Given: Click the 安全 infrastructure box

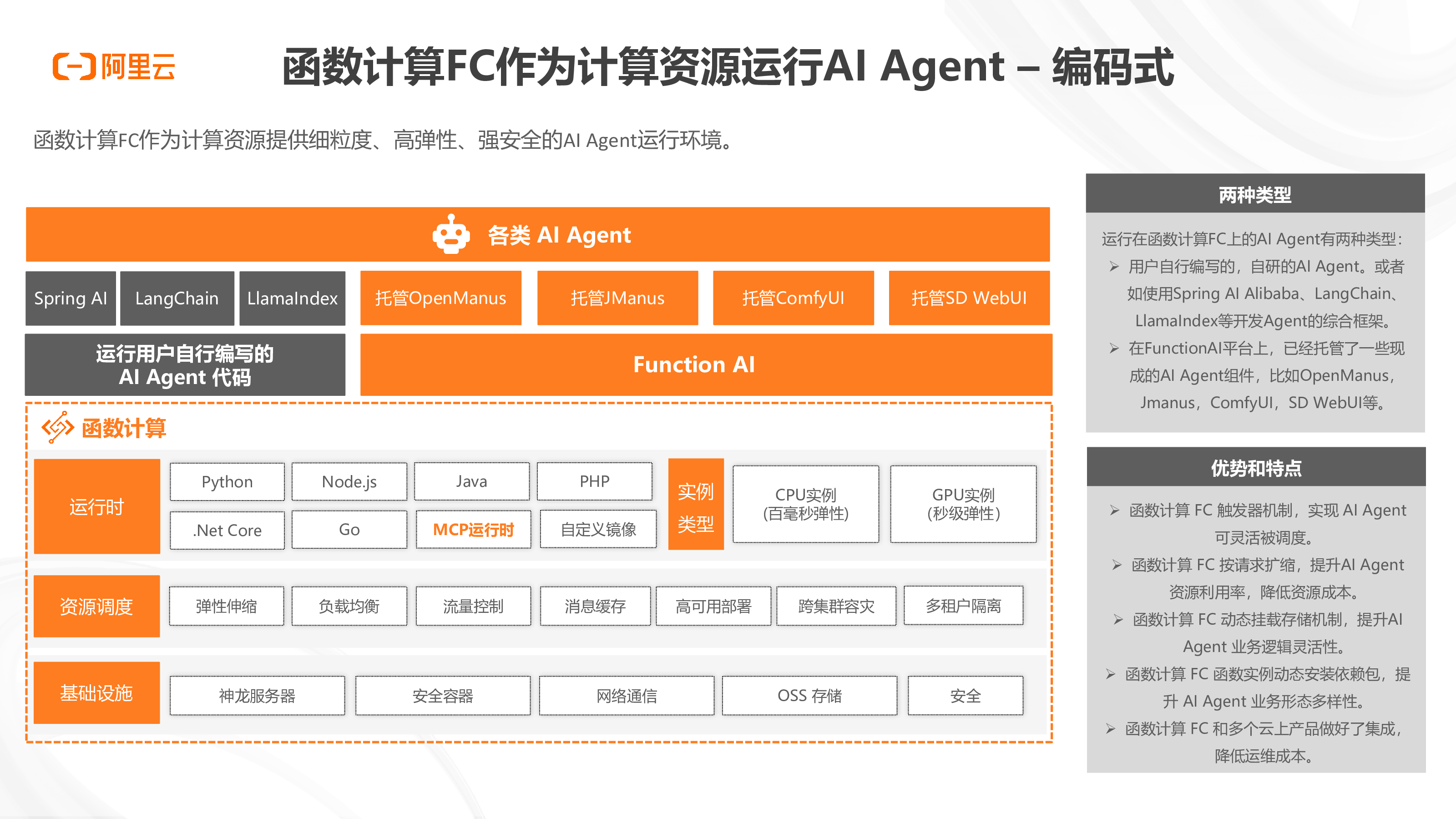Looking at the screenshot, I should 966,696.
